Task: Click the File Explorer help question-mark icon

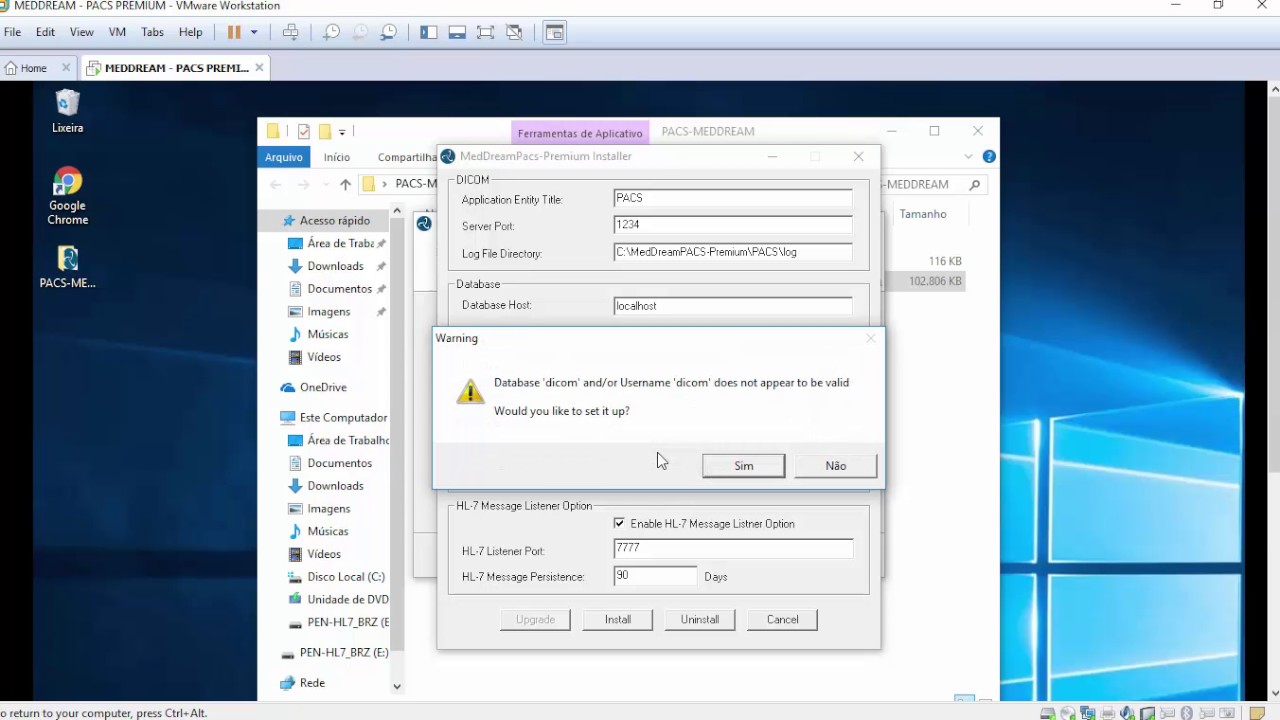Action: pyautogui.click(x=989, y=157)
